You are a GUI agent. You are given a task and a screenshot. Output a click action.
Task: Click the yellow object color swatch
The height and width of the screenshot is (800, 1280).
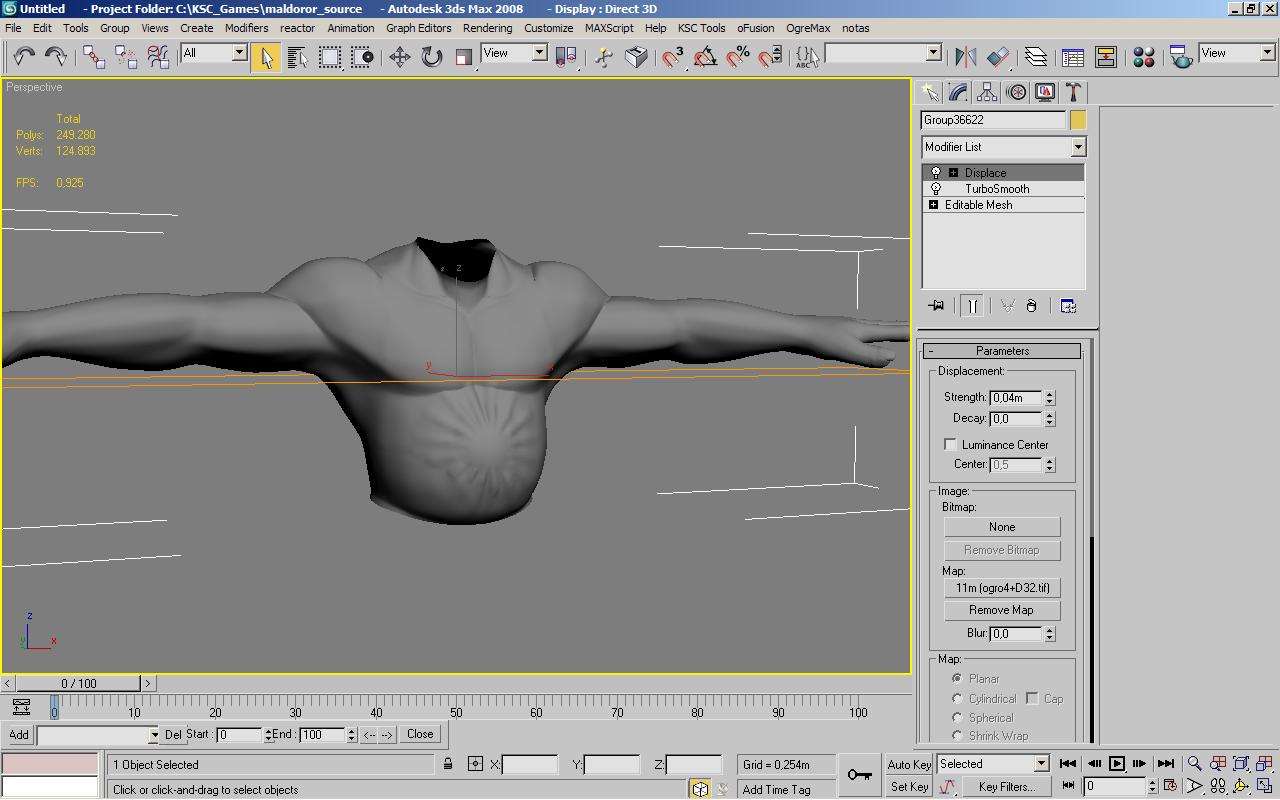coord(1078,120)
